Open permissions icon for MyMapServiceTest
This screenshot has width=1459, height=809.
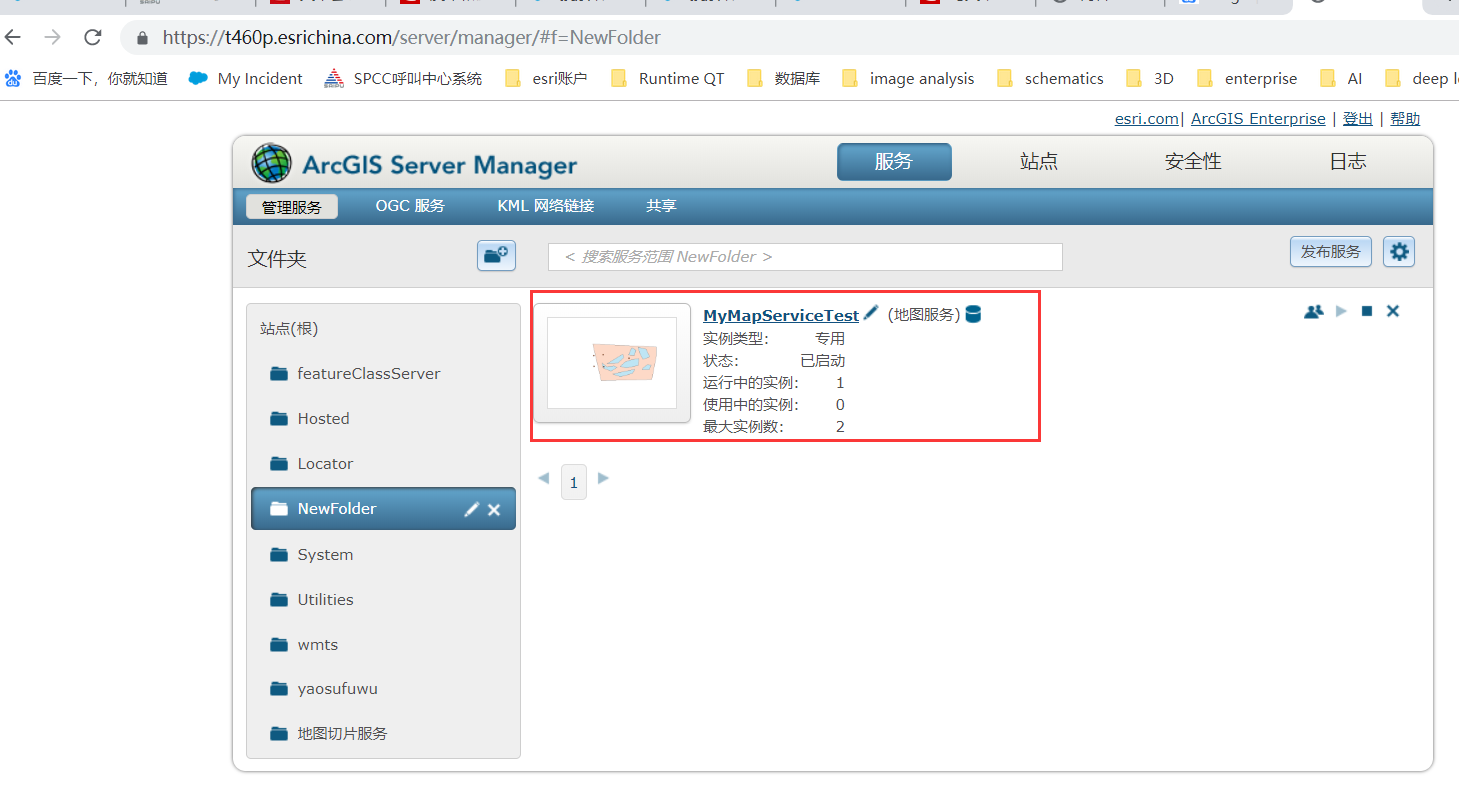(1313, 311)
